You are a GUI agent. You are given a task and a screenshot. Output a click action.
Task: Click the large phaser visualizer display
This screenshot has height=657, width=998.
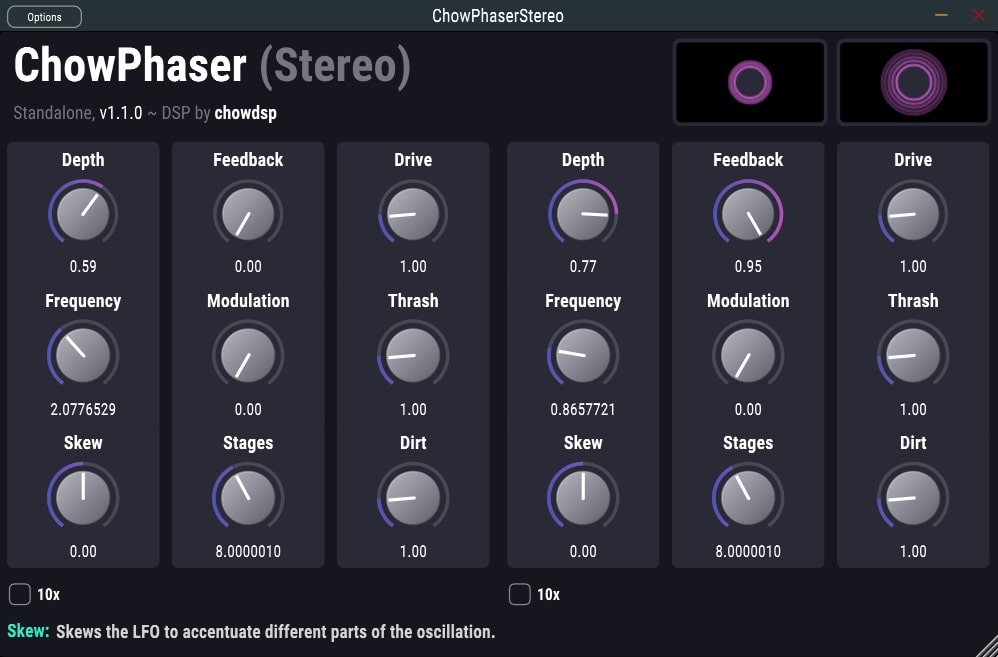(x=913, y=81)
